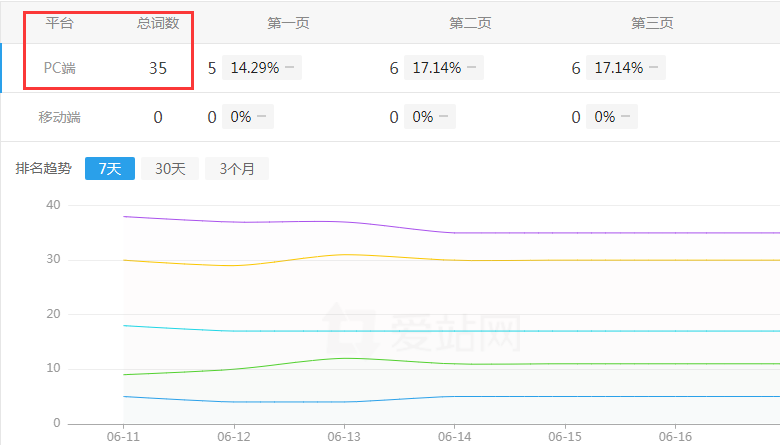Click the 移动端 0% badge under 第二页
The height and width of the screenshot is (445, 780).
point(429,117)
